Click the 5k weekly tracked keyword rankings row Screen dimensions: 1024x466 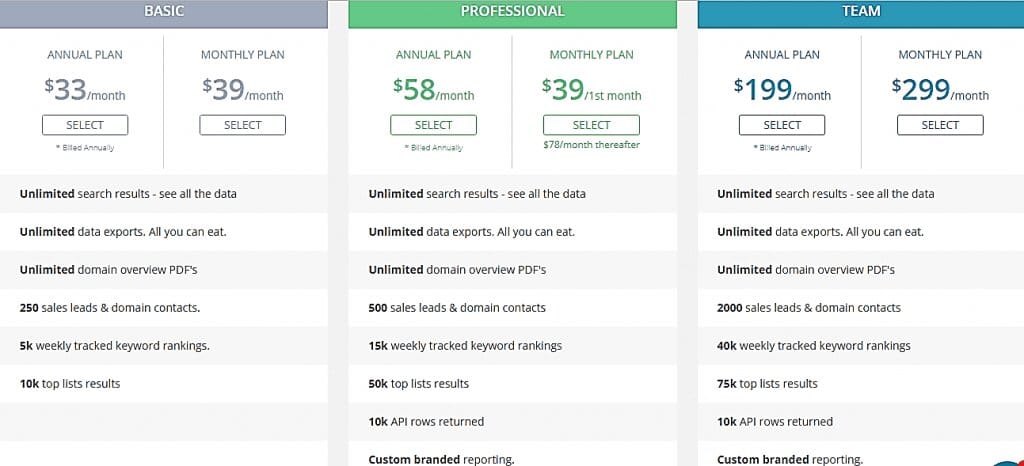114,346
